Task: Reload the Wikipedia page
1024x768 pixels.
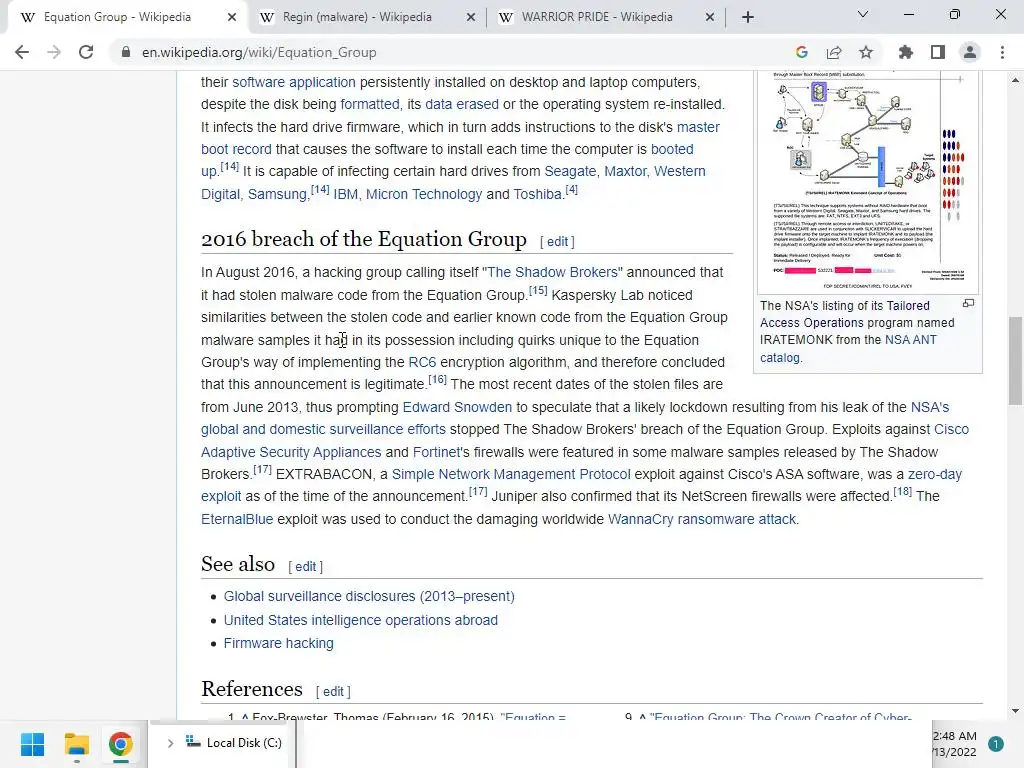Action: pyautogui.click(x=86, y=52)
